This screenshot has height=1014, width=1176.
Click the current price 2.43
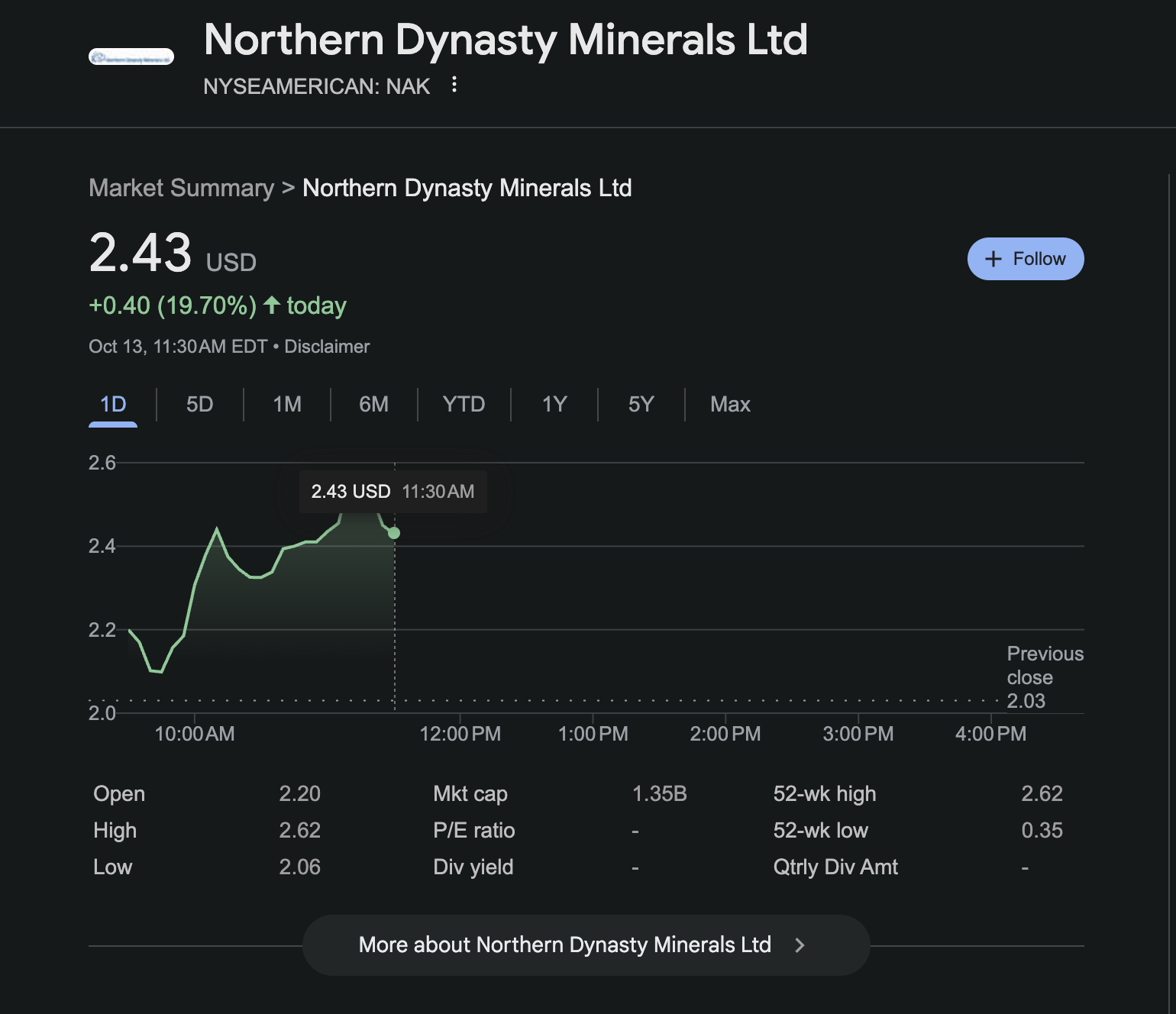tap(141, 253)
